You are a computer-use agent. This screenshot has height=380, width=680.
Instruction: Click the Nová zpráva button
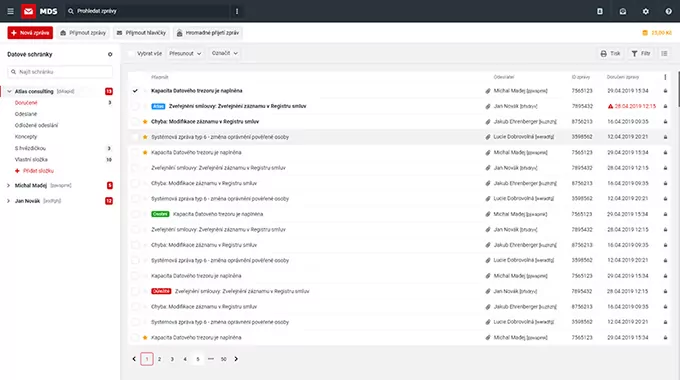[x=30, y=33]
